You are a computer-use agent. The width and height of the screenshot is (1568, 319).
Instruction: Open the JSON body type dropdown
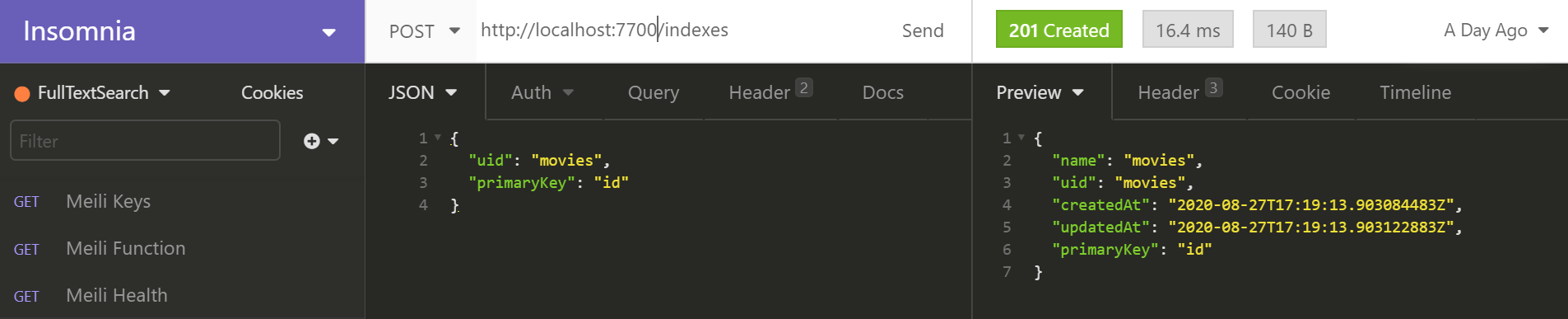click(x=423, y=92)
